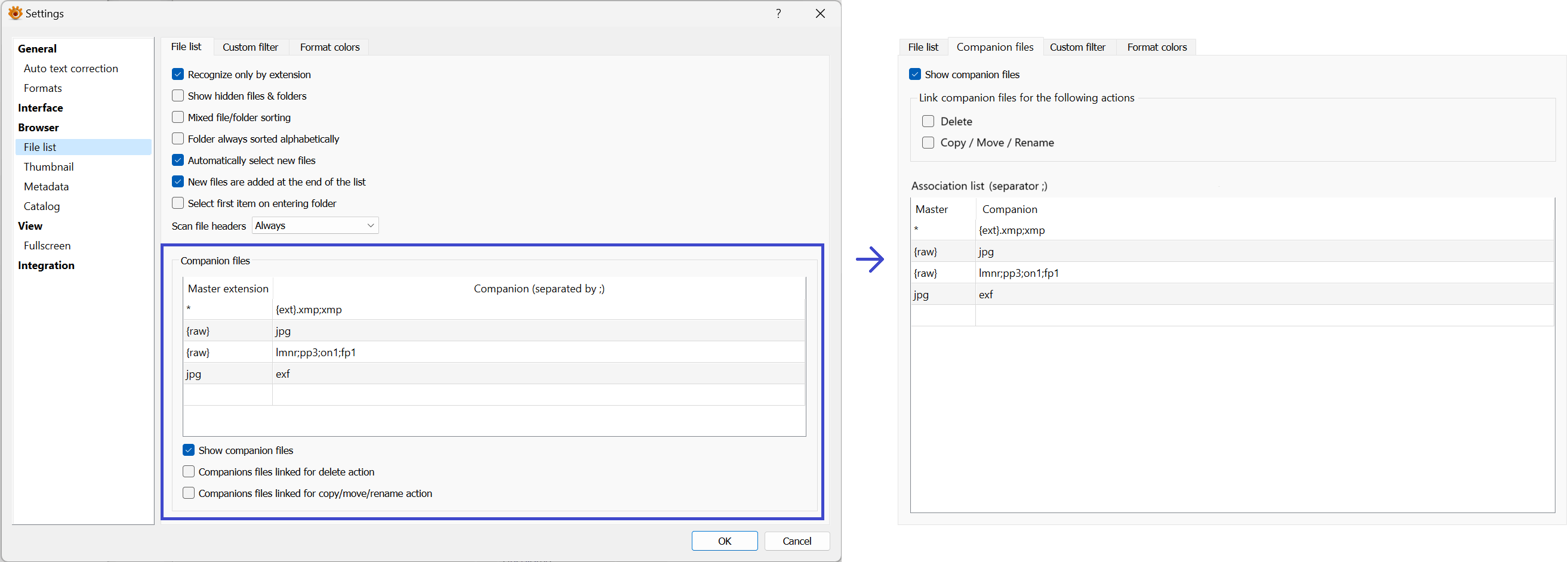Switch to the Custom filter tab in Settings

[x=250, y=48]
